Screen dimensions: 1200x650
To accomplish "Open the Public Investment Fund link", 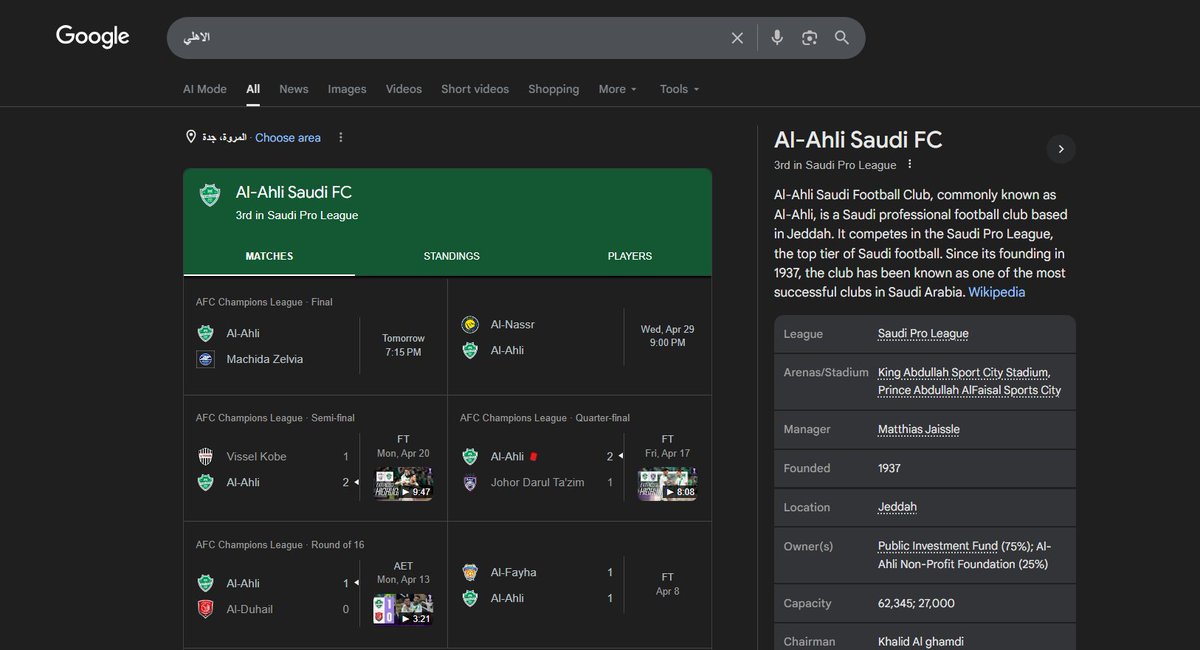I will coord(938,546).
